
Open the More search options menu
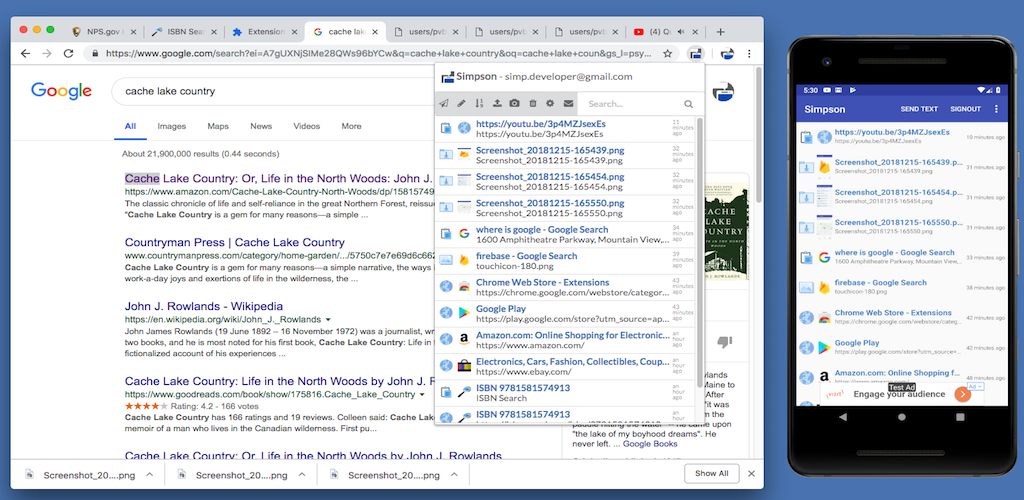[351, 126]
